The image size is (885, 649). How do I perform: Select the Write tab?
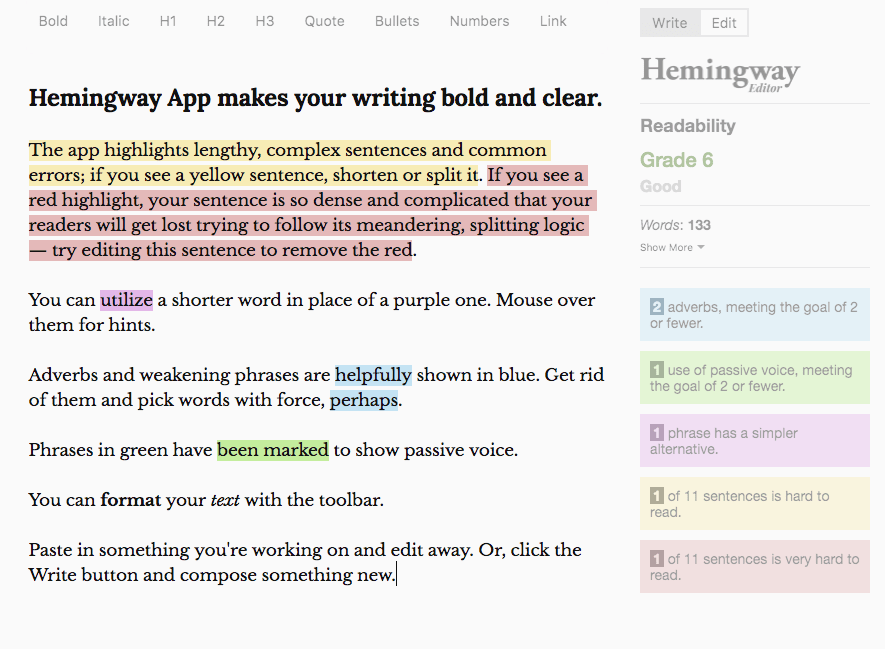669,22
